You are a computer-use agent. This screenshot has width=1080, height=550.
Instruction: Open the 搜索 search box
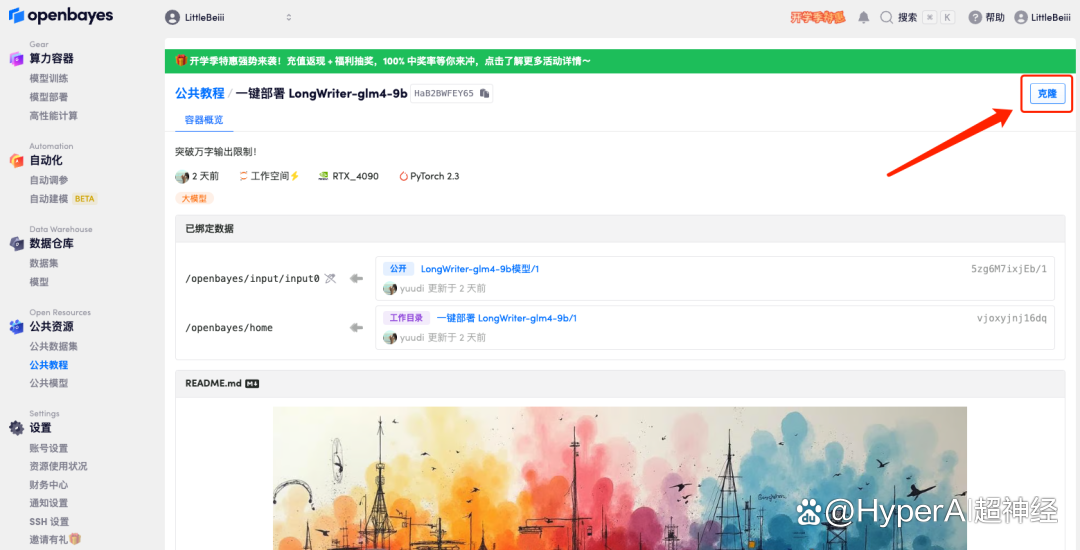(917, 18)
